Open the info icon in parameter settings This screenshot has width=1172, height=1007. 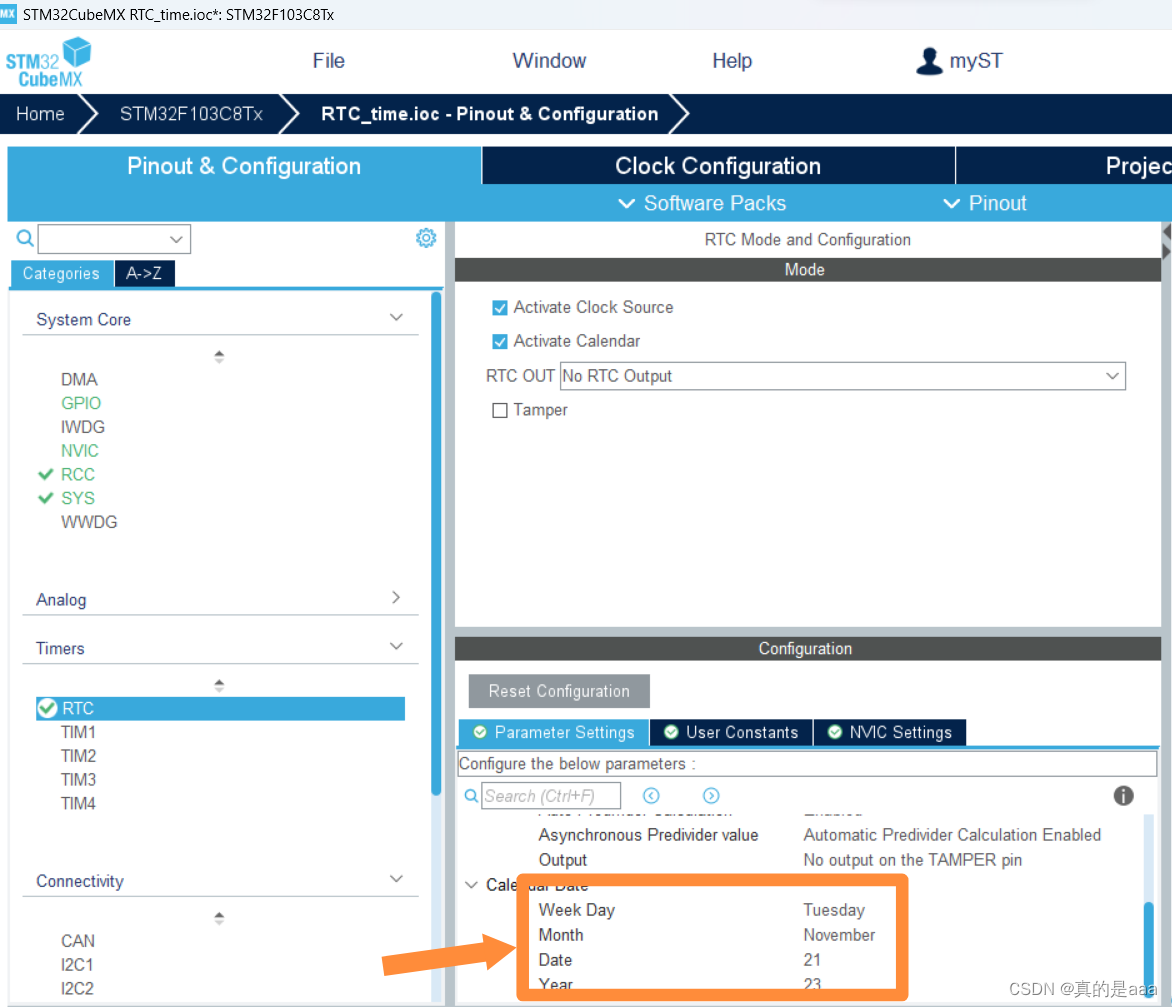pyautogui.click(x=1123, y=795)
